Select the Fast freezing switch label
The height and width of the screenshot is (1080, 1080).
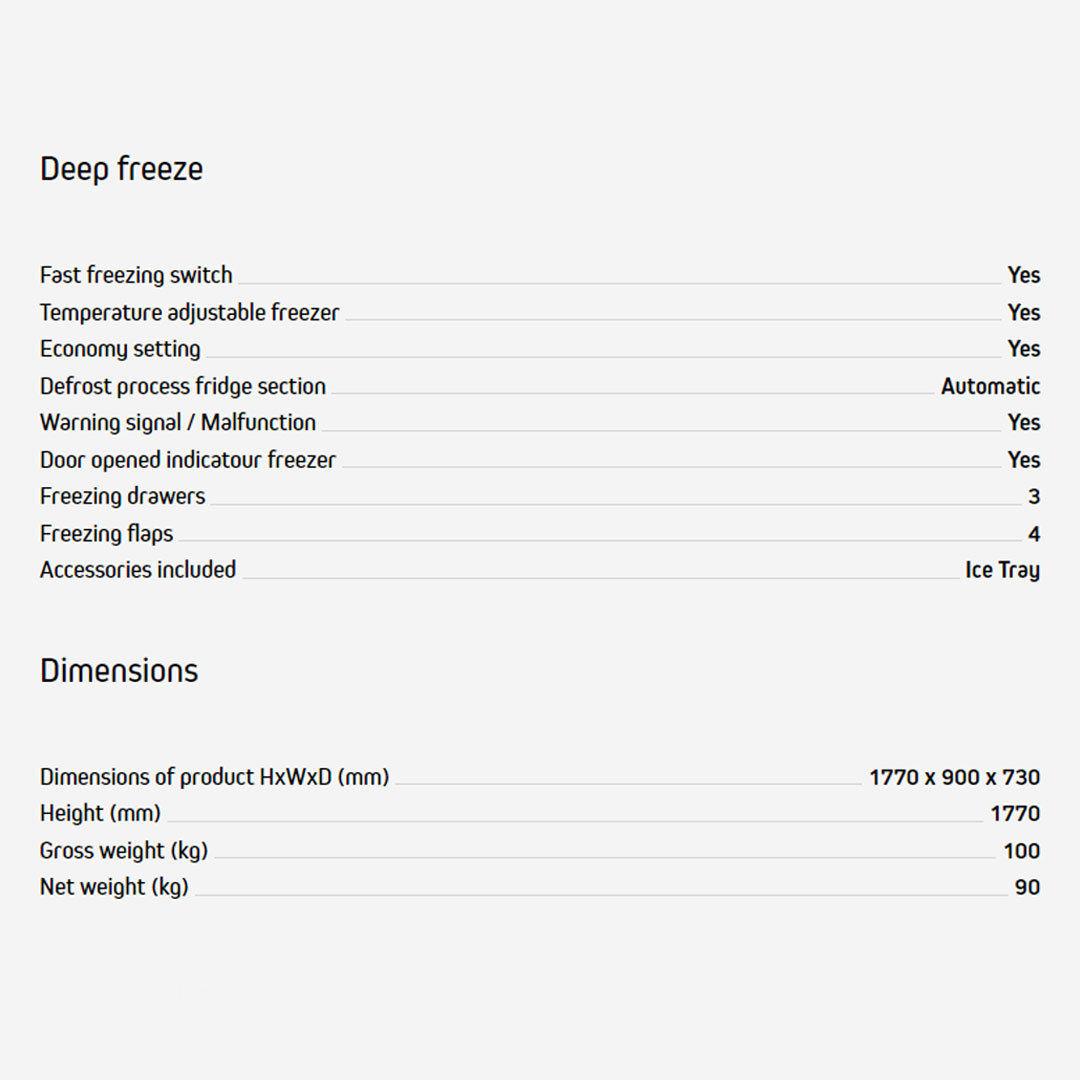pos(136,275)
